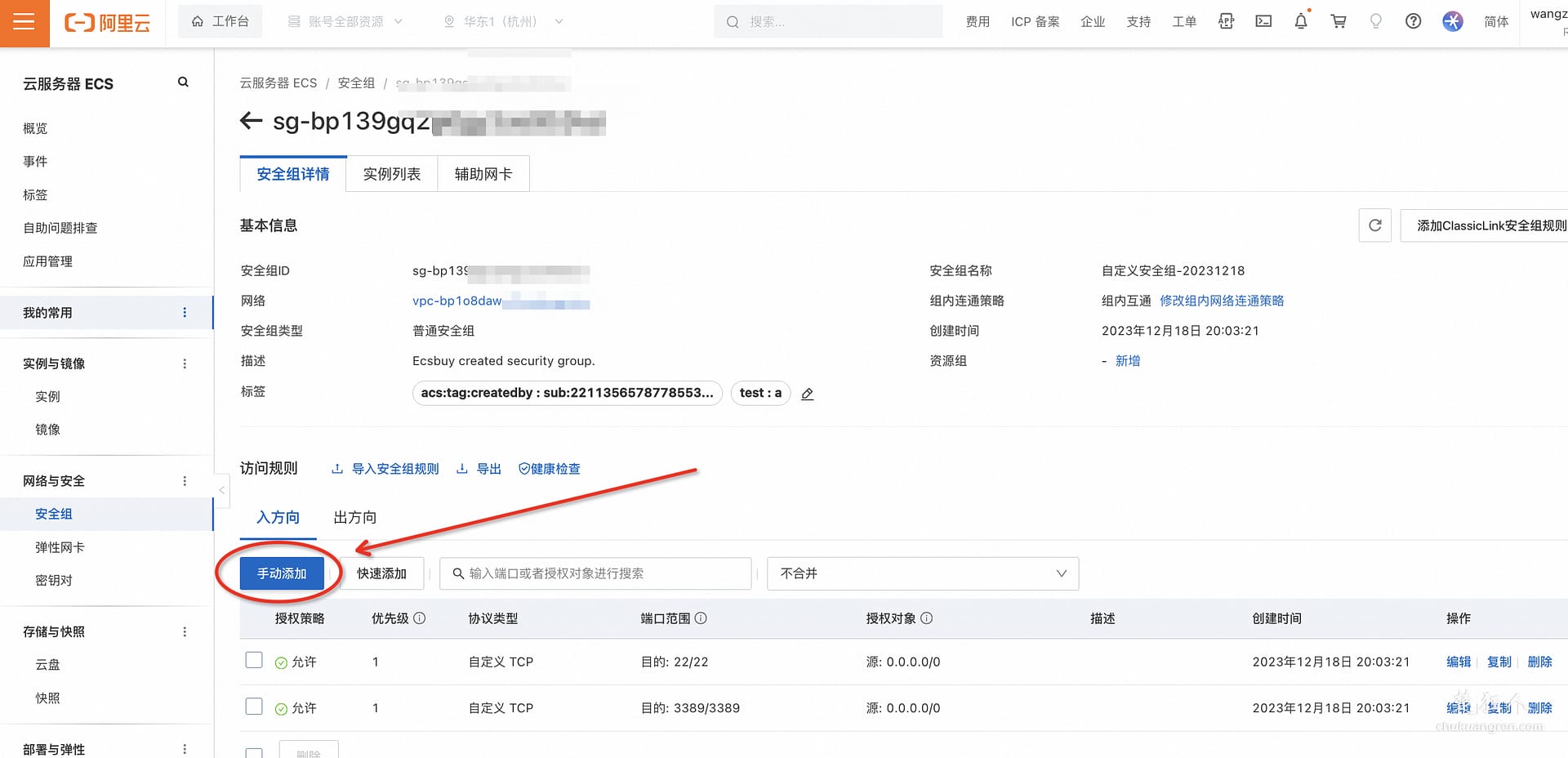Check the checkbox for the 22/22 rule row
The height and width of the screenshot is (758, 1568).
point(254,660)
